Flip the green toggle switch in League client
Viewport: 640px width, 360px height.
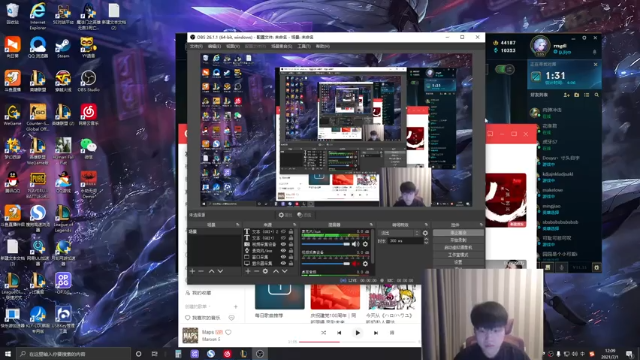pos(504,69)
